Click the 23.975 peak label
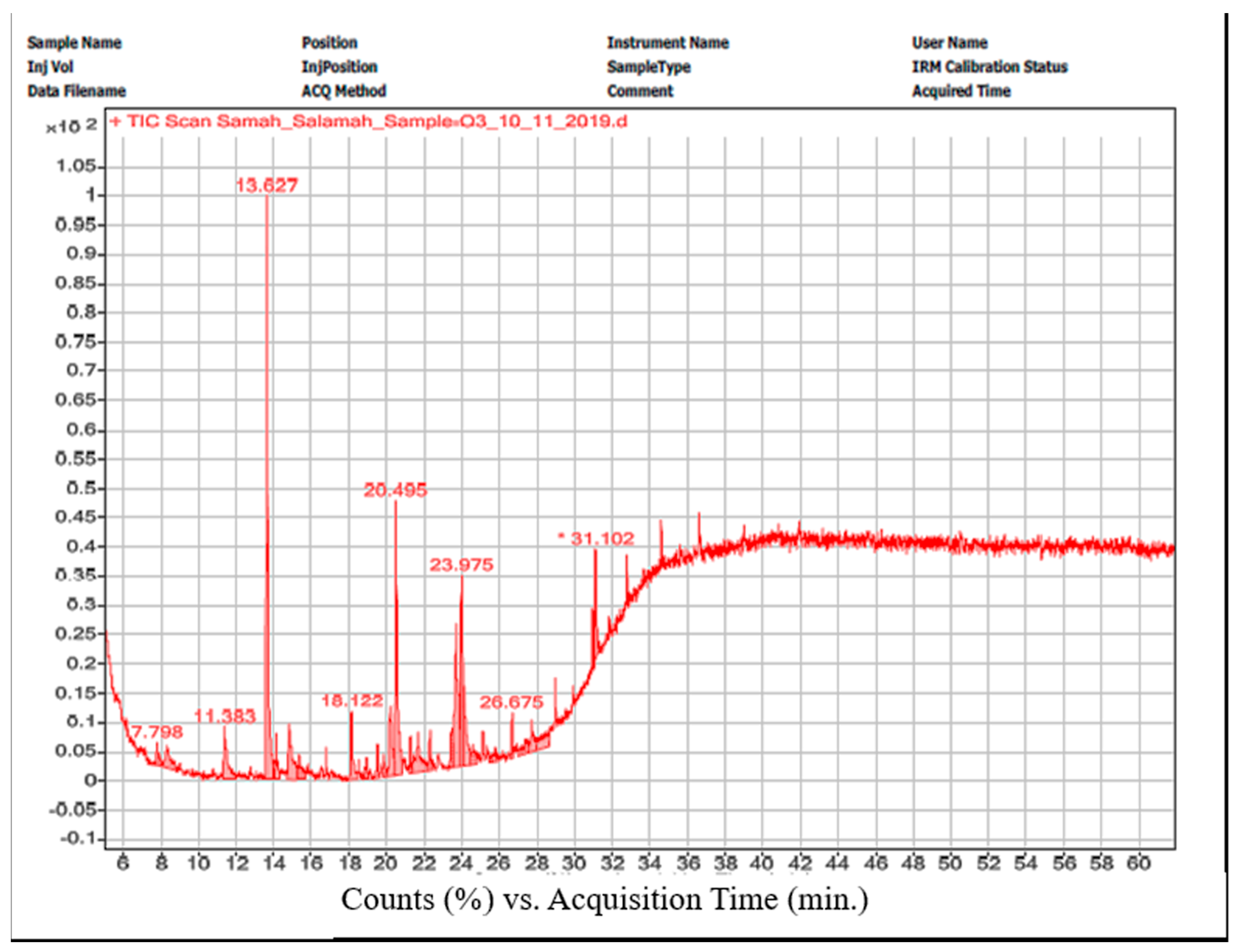Screen dimensions: 1241x952 point(461,565)
